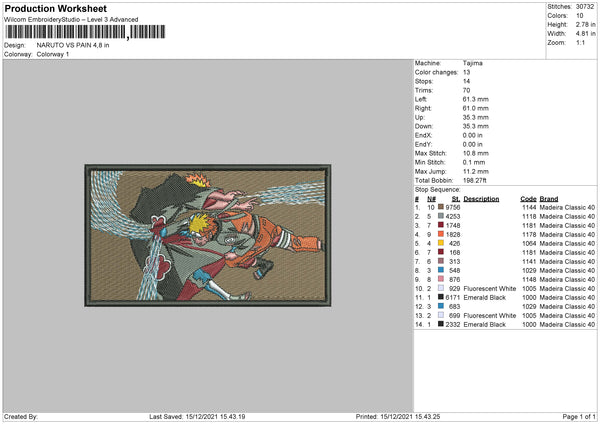Click the orange swatch beside stitch count 1828

click(441, 234)
